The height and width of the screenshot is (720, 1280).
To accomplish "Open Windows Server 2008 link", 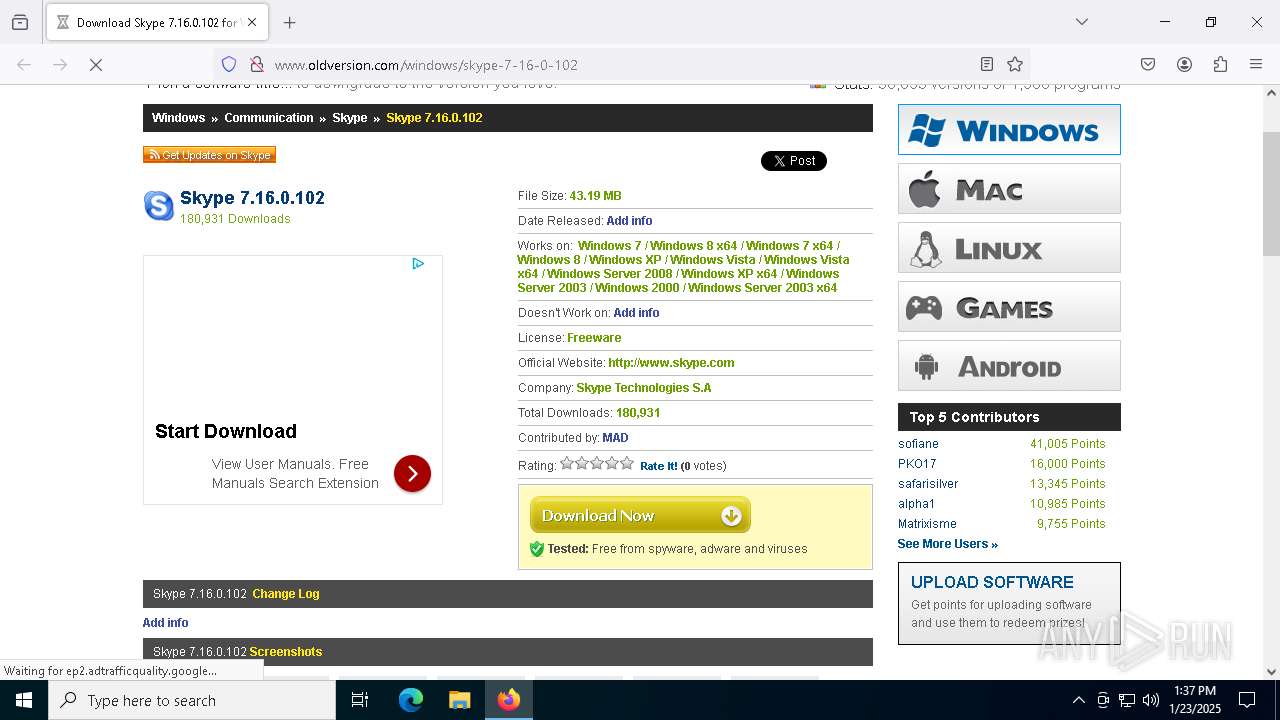I will click(609, 274).
